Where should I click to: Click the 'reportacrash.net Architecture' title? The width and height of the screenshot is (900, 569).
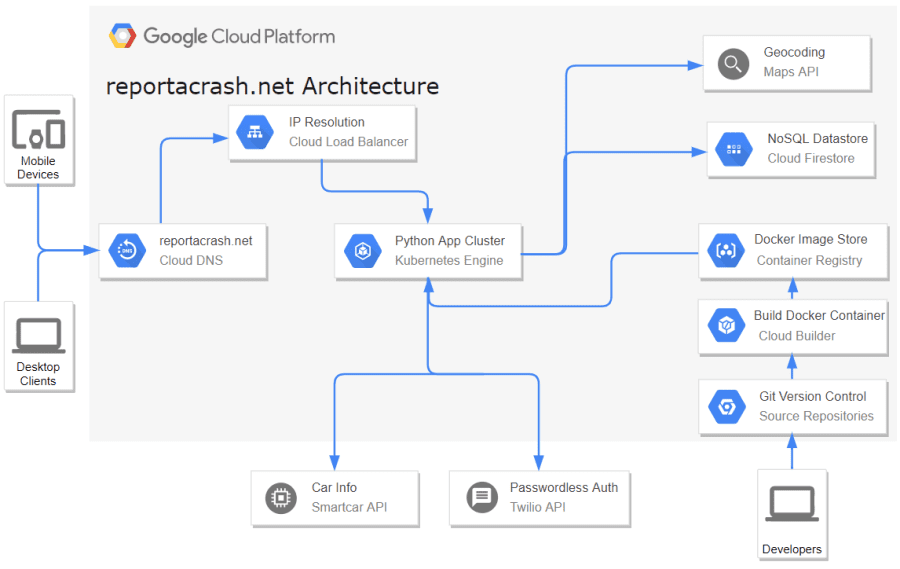273,86
